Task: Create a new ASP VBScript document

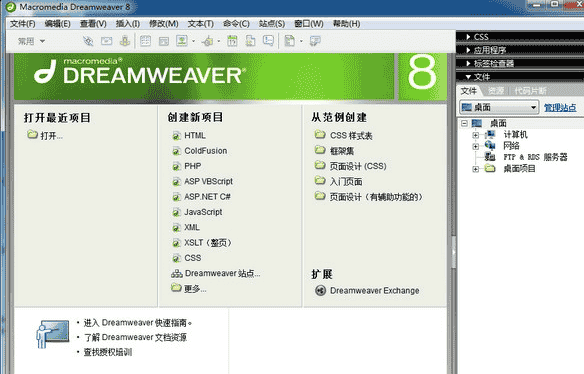Action: (209, 181)
